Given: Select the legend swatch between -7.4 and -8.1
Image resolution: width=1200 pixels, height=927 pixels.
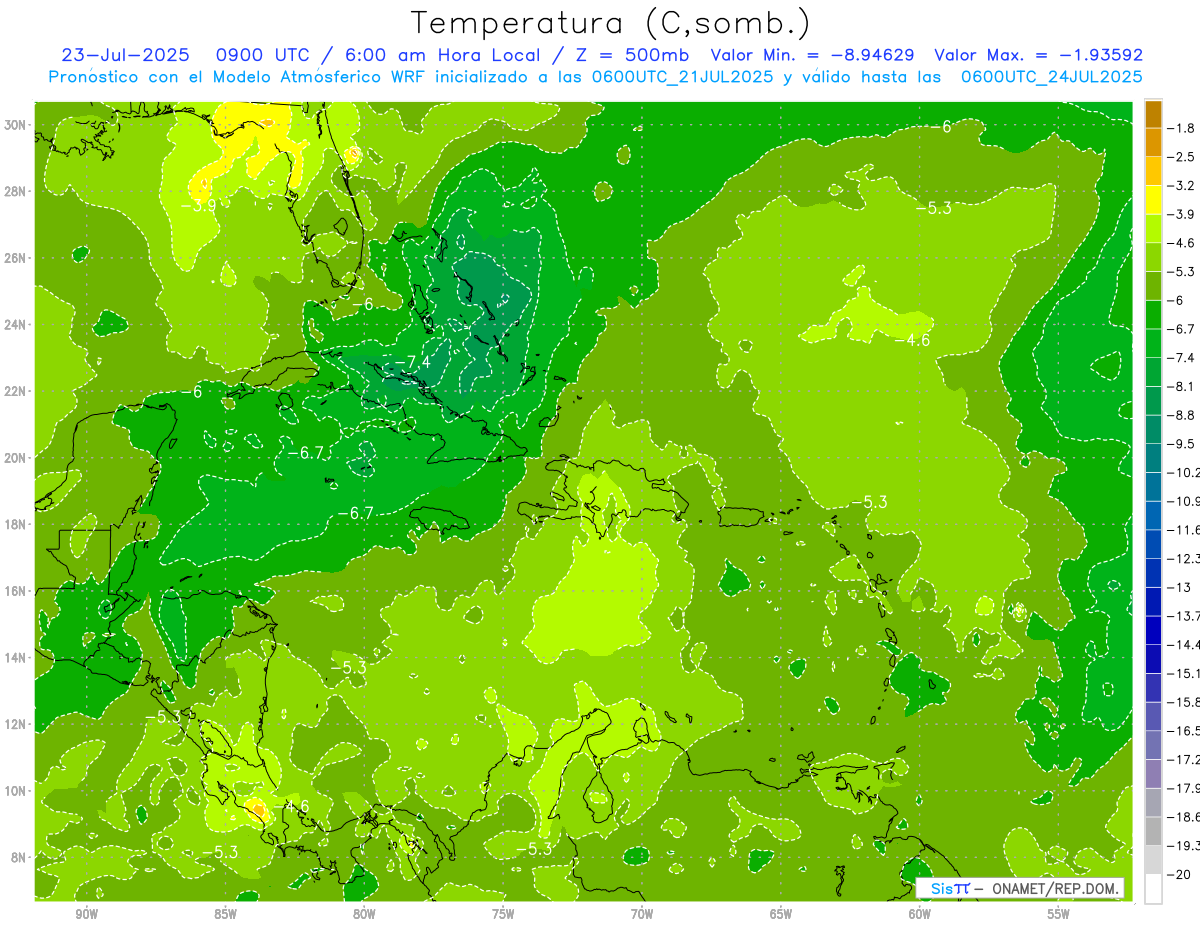Looking at the screenshot, I should [x=1153, y=372].
